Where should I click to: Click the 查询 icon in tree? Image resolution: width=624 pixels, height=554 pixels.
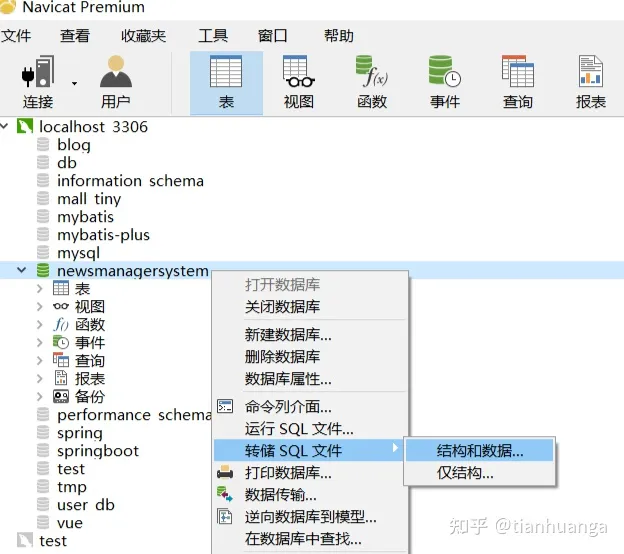click(x=61, y=360)
